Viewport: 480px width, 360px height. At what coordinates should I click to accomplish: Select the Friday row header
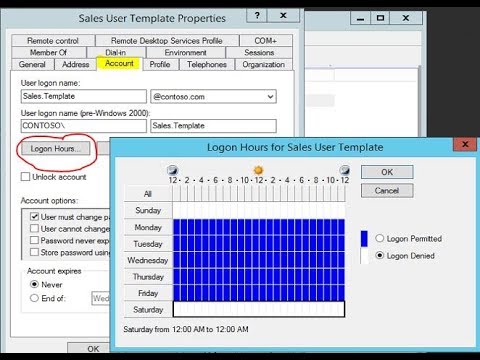pyautogui.click(x=148, y=293)
